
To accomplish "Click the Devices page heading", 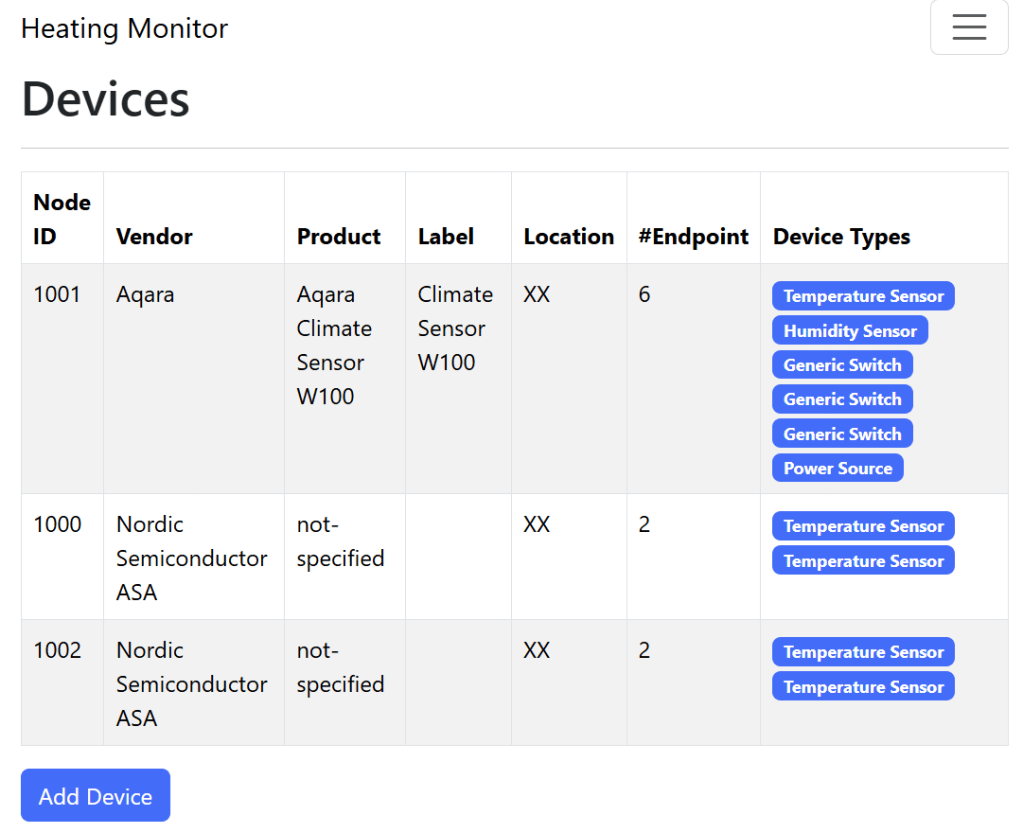I will [x=104, y=99].
